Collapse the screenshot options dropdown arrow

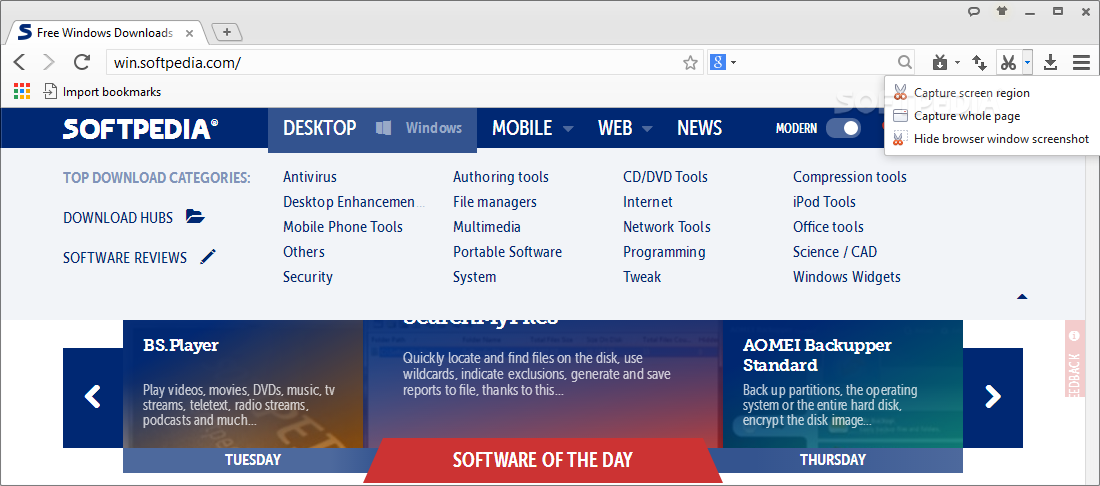click(x=1027, y=63)
